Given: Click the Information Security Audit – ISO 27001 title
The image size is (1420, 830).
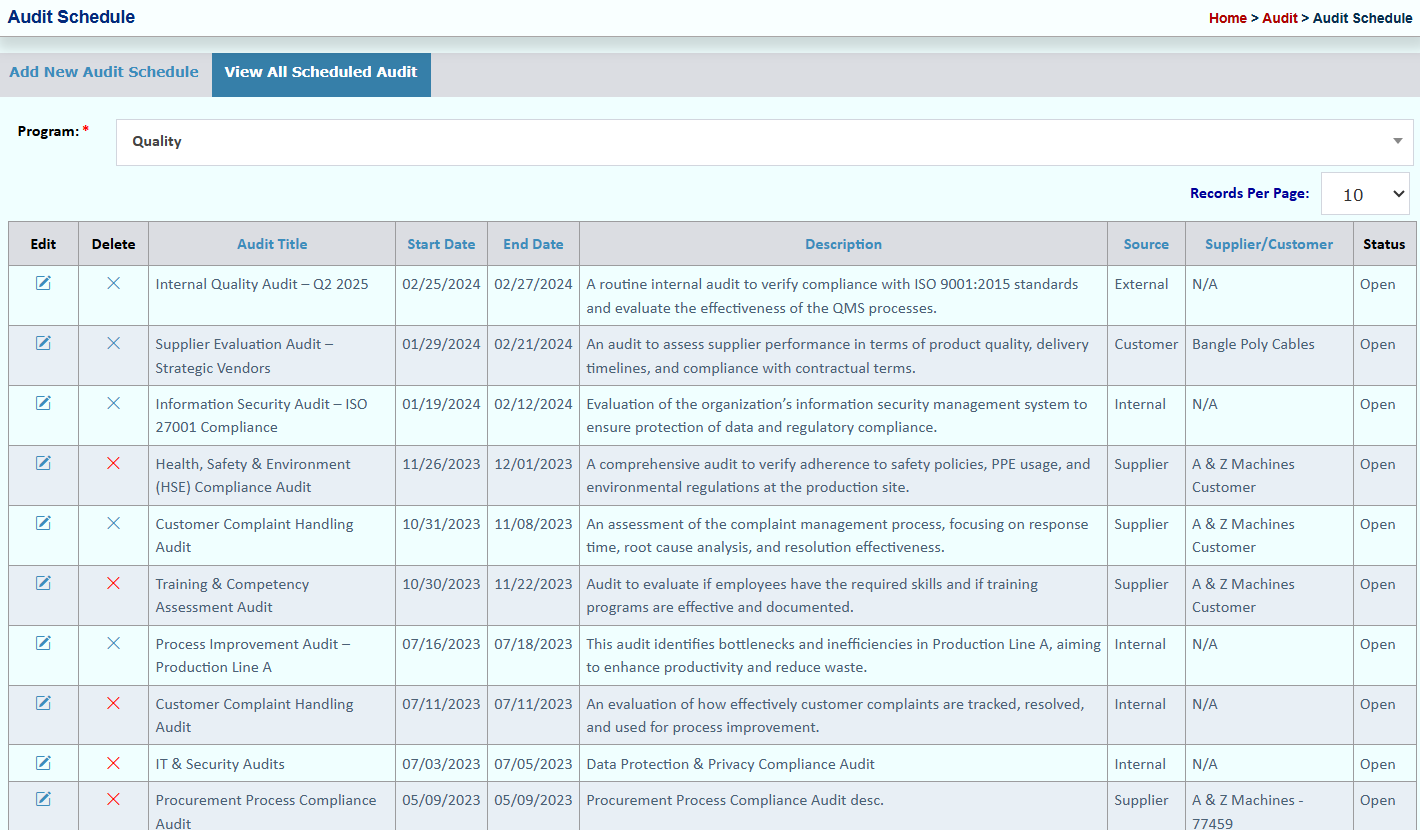Looking at the screenshot, I should click(261, 416).
